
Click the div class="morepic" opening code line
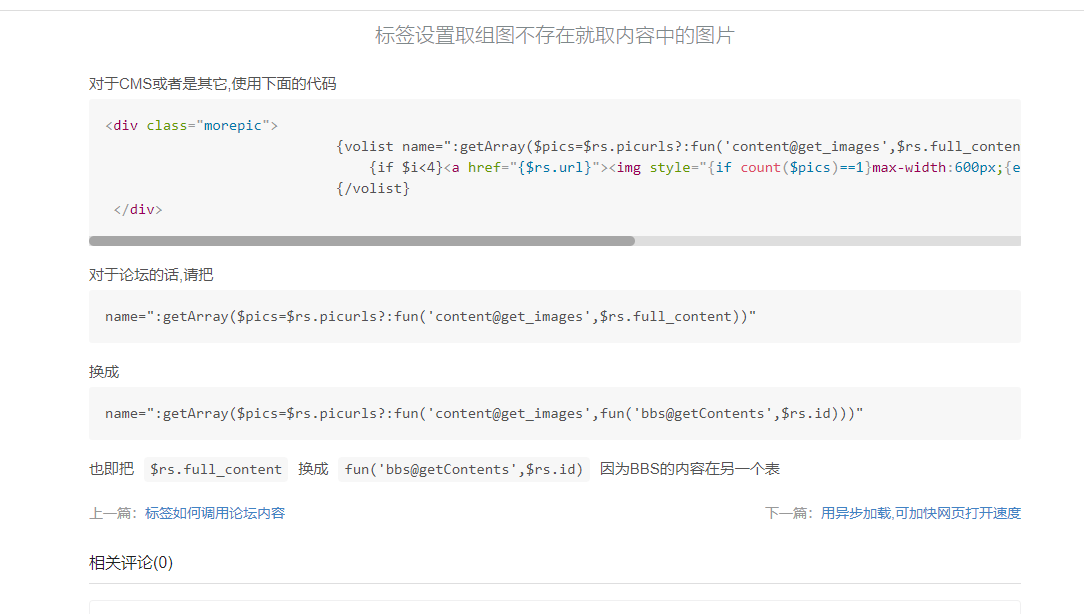tap(191, 126)
